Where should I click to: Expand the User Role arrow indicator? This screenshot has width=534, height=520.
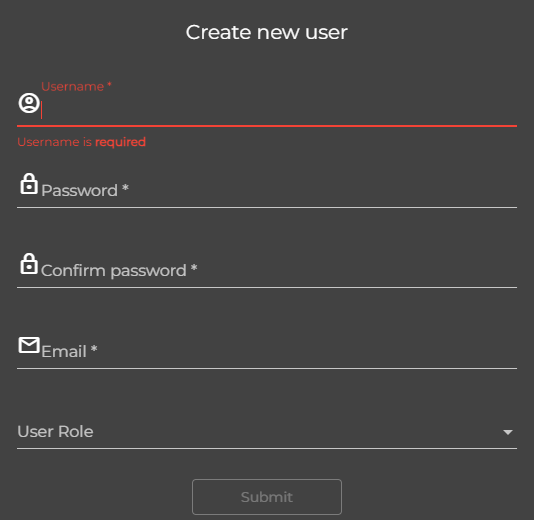[508, 432]
